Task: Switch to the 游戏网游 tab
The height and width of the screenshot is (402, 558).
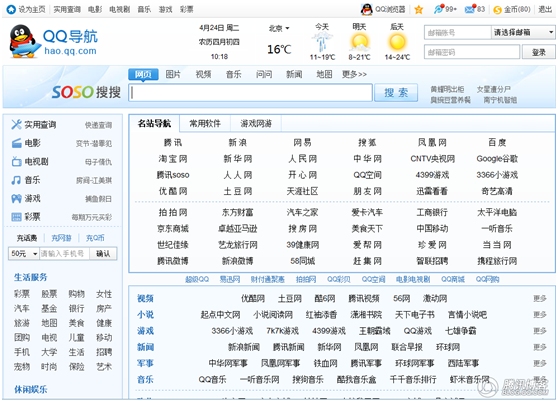Action: (x=256, y=123)
